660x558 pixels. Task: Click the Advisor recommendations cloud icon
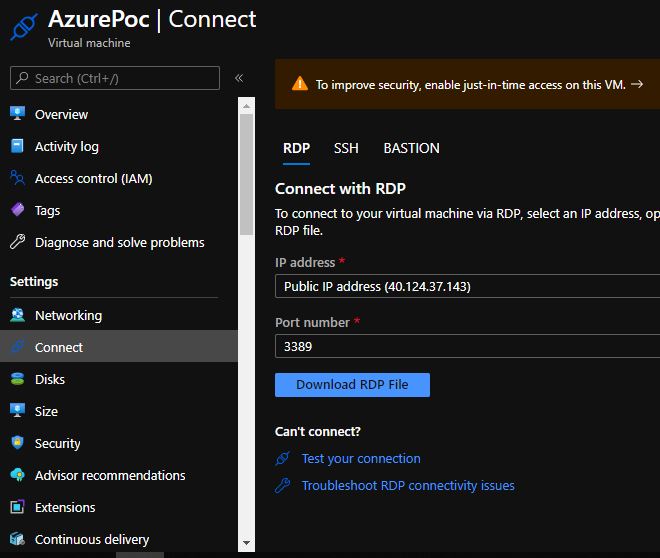(17, 475)
